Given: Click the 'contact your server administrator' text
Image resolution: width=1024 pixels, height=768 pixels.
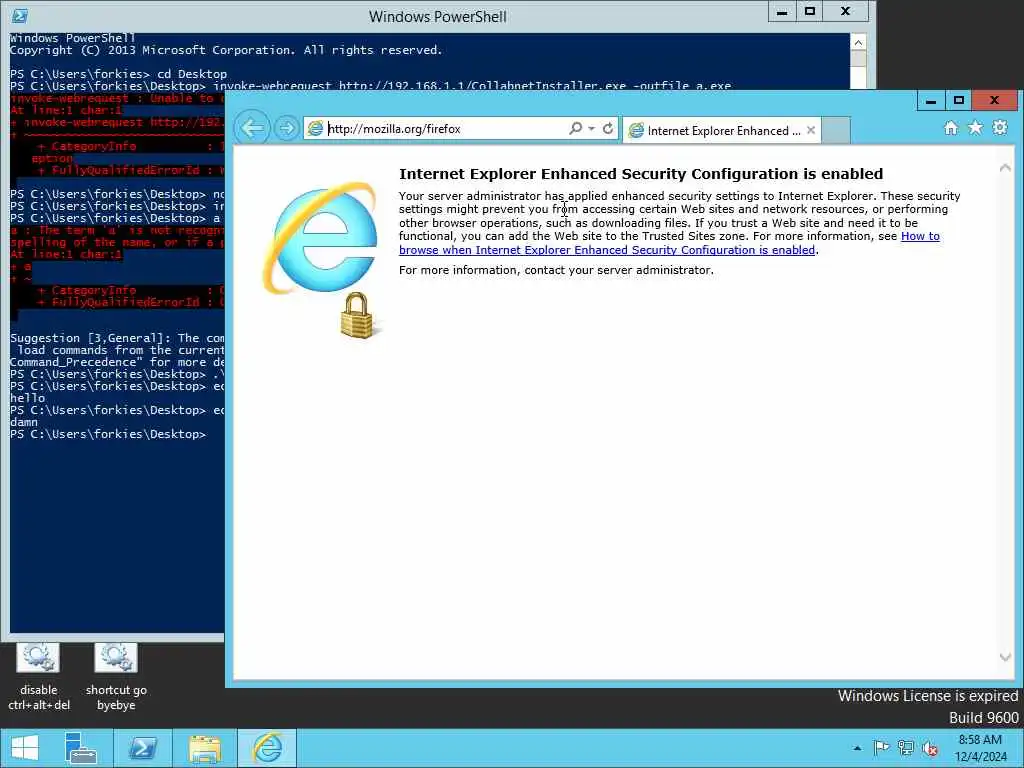Looking at the screenshot, I should click(x=618, y=270).
